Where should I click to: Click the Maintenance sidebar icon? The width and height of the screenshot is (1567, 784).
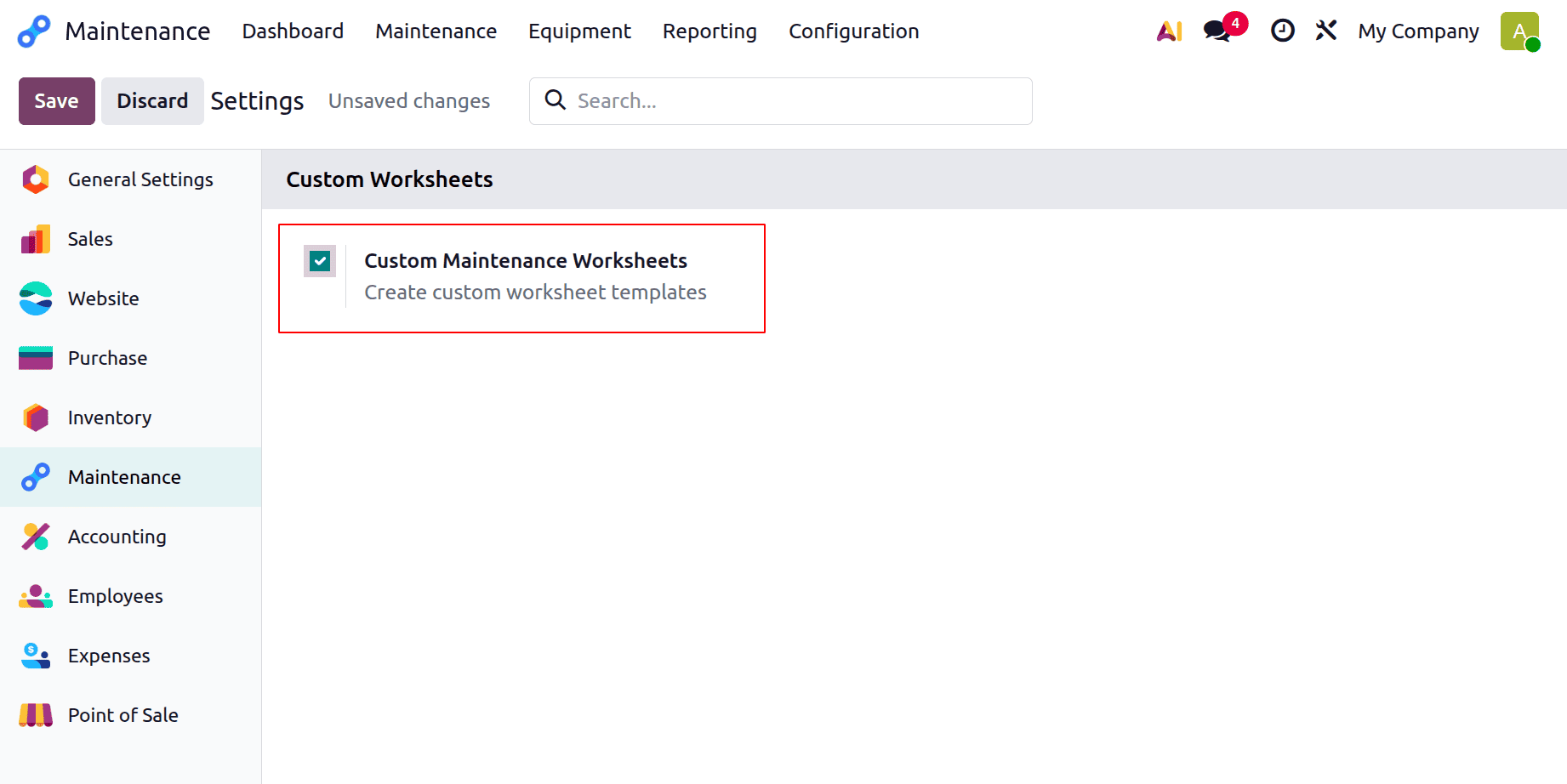point(36,477)
